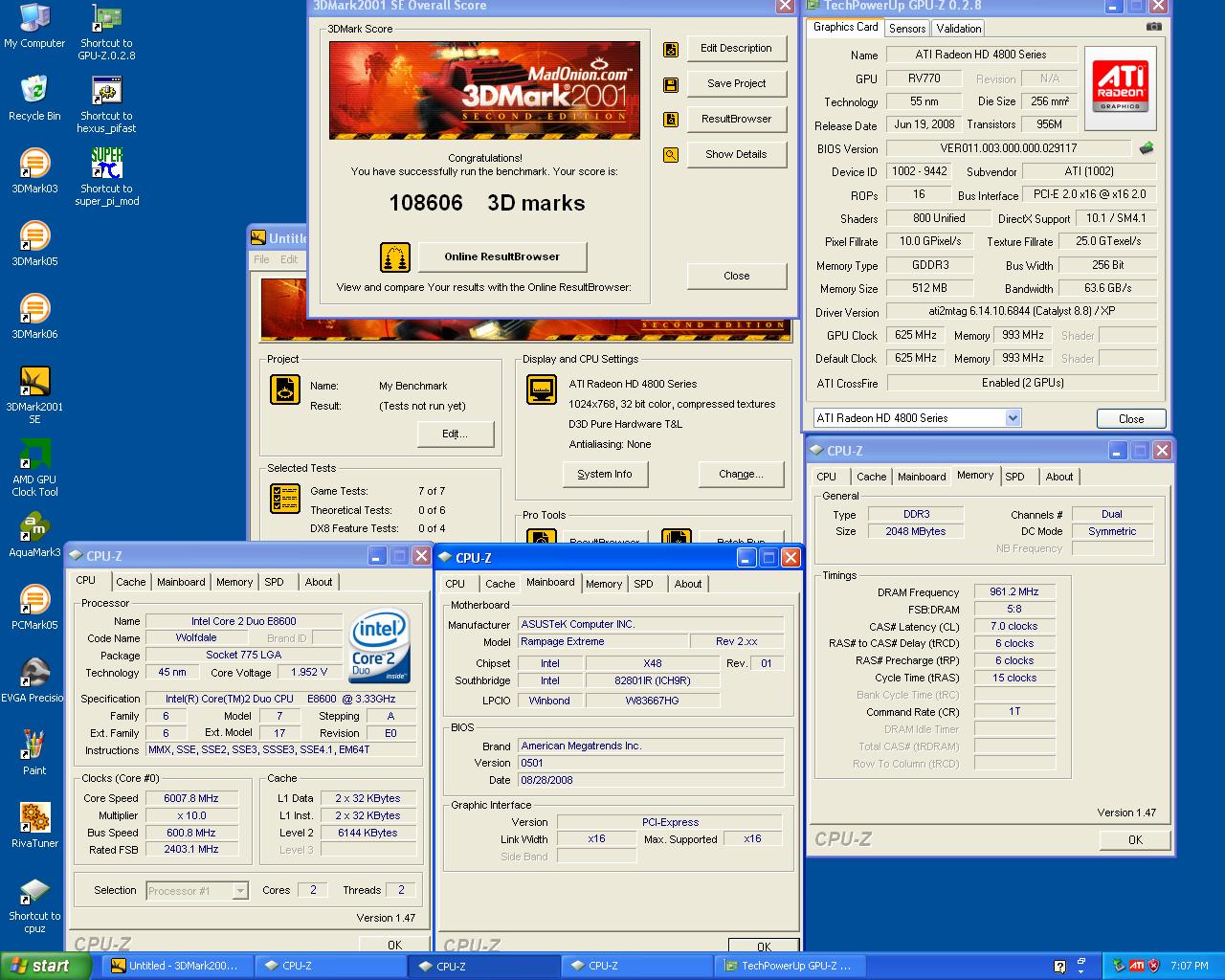Click the 3DMark2001 Second Edition banner image
1225x980 pixels.
click(x=484, y=91)
